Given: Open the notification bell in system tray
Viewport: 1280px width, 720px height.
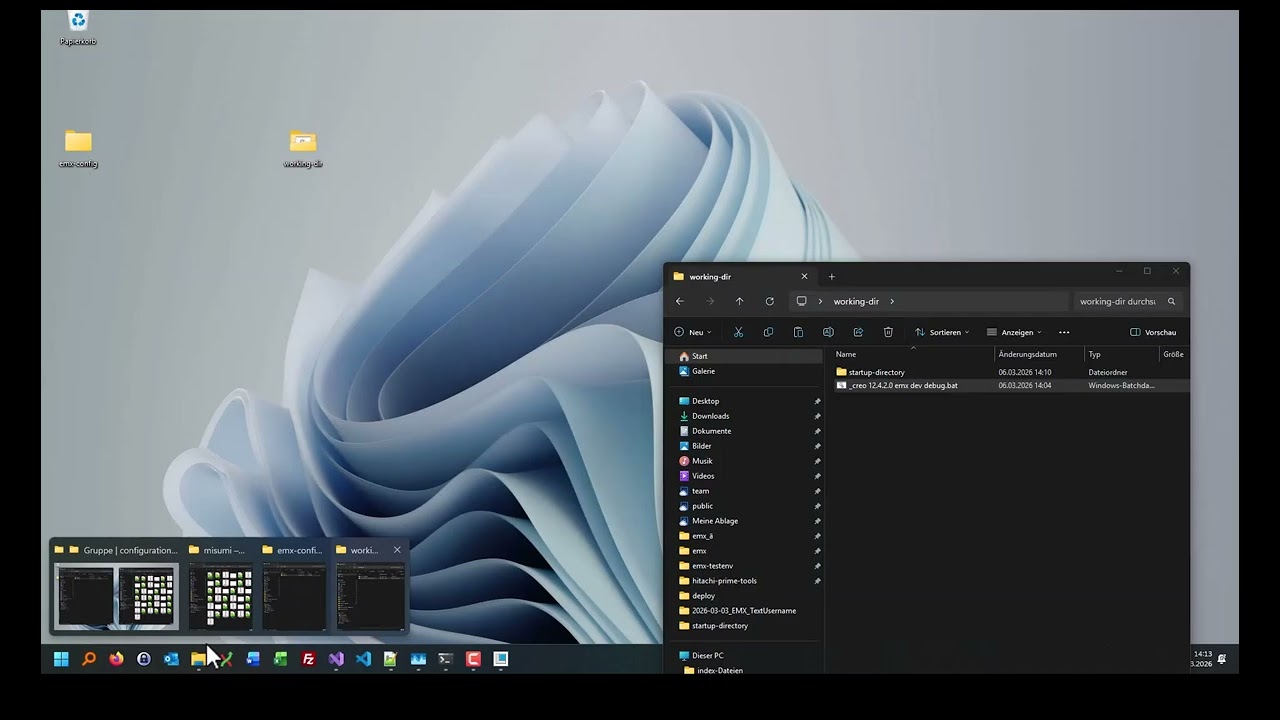Looking at the screenshot, I should pyautogui.click(x=1221, y=659).
